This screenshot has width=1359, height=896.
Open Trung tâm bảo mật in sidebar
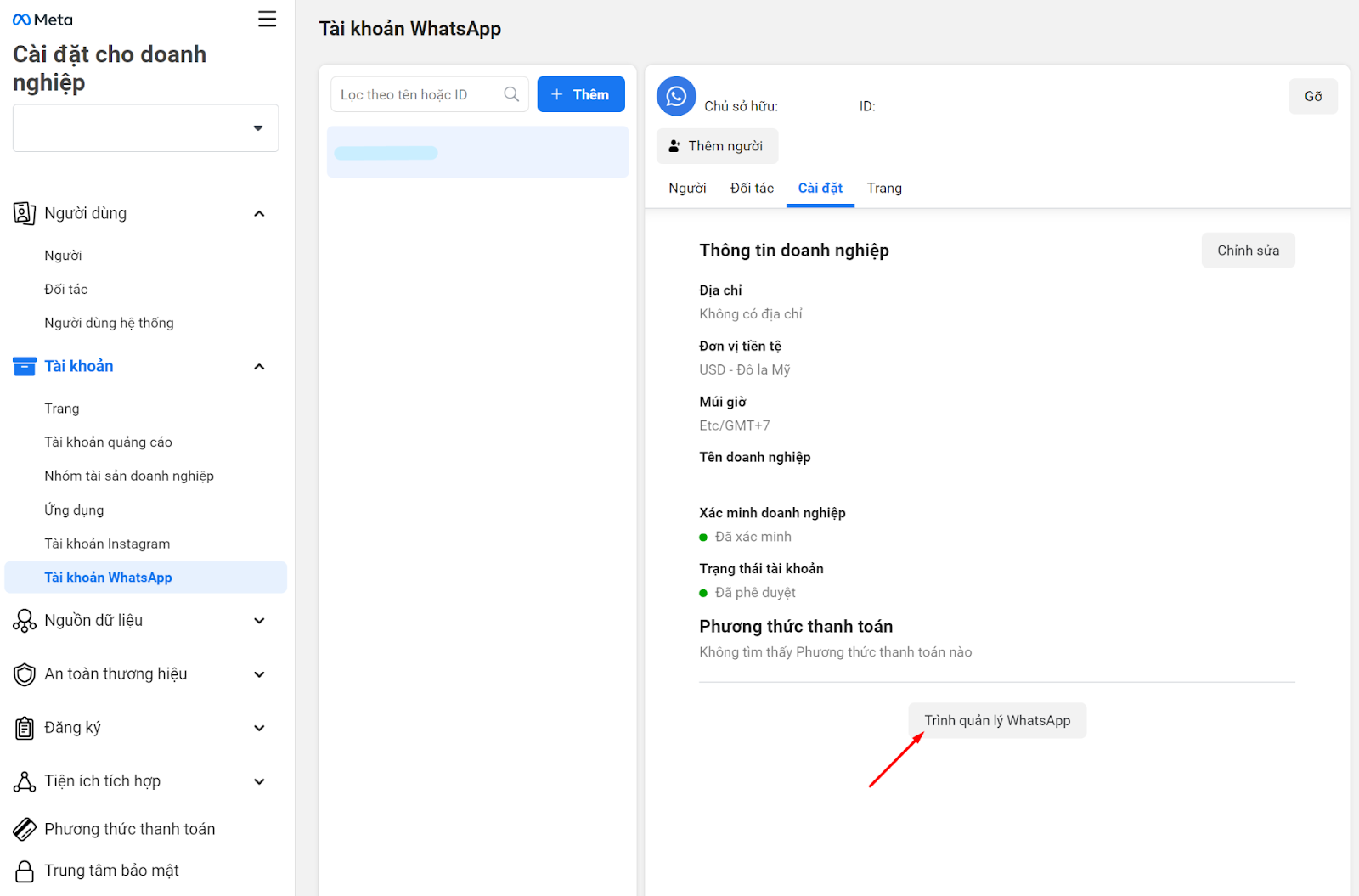[111, 871]
